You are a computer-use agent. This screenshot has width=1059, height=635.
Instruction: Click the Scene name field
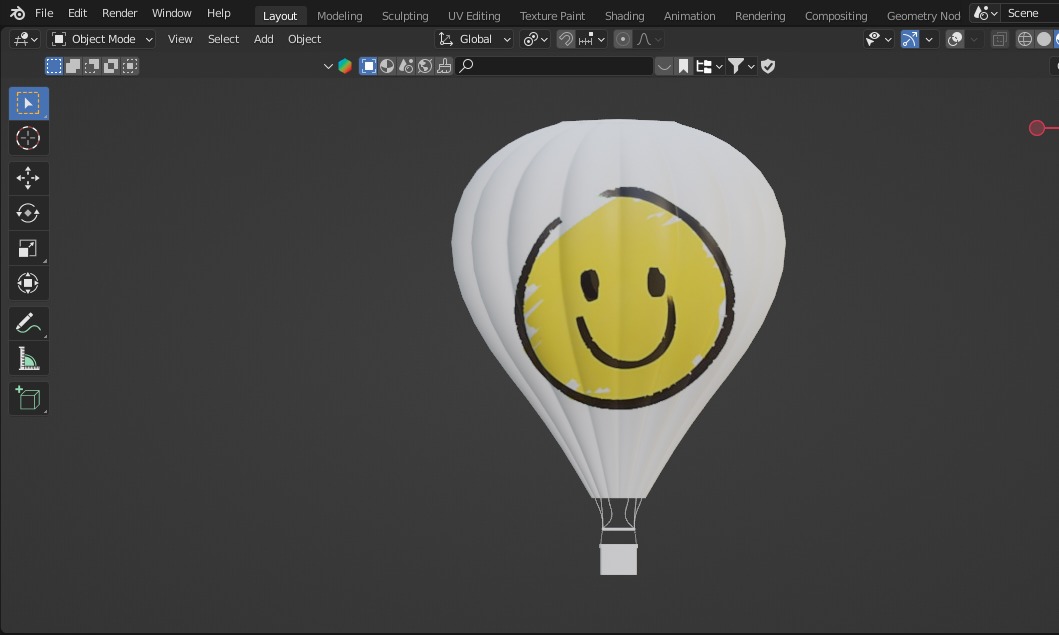(1029, 13)
